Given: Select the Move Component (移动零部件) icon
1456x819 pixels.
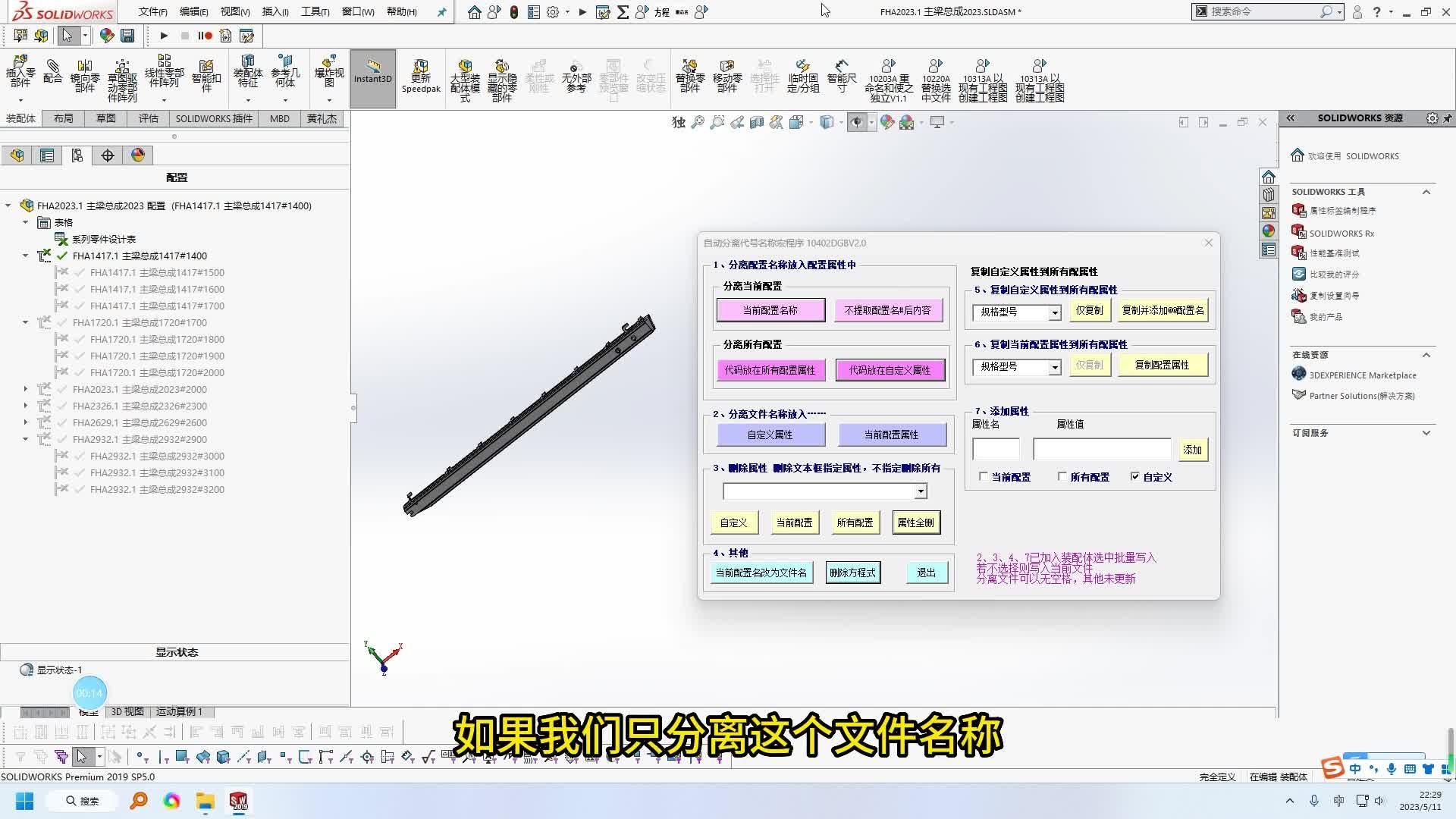Looking at the screenshot, I should tap(727, 76).
